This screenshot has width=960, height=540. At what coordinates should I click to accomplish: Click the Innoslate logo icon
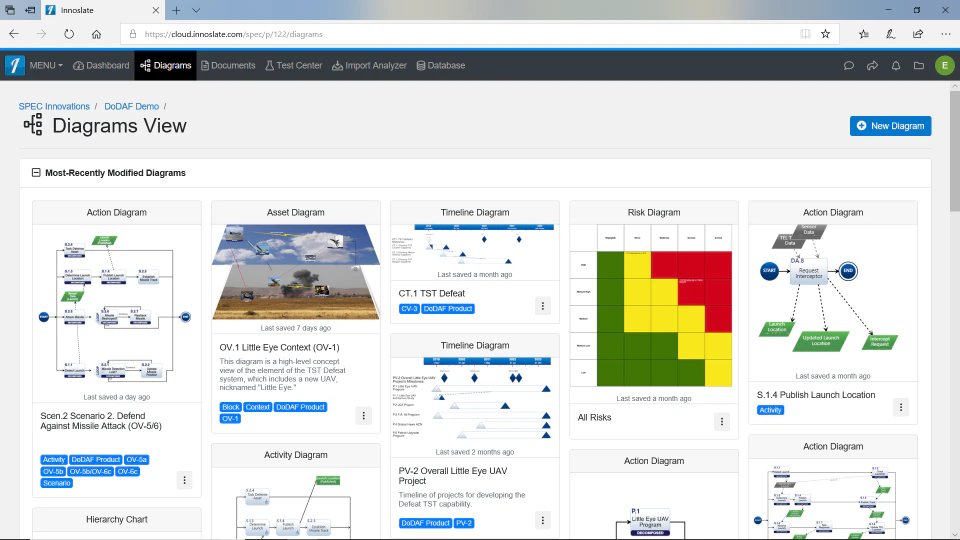[x=15, y=66]
